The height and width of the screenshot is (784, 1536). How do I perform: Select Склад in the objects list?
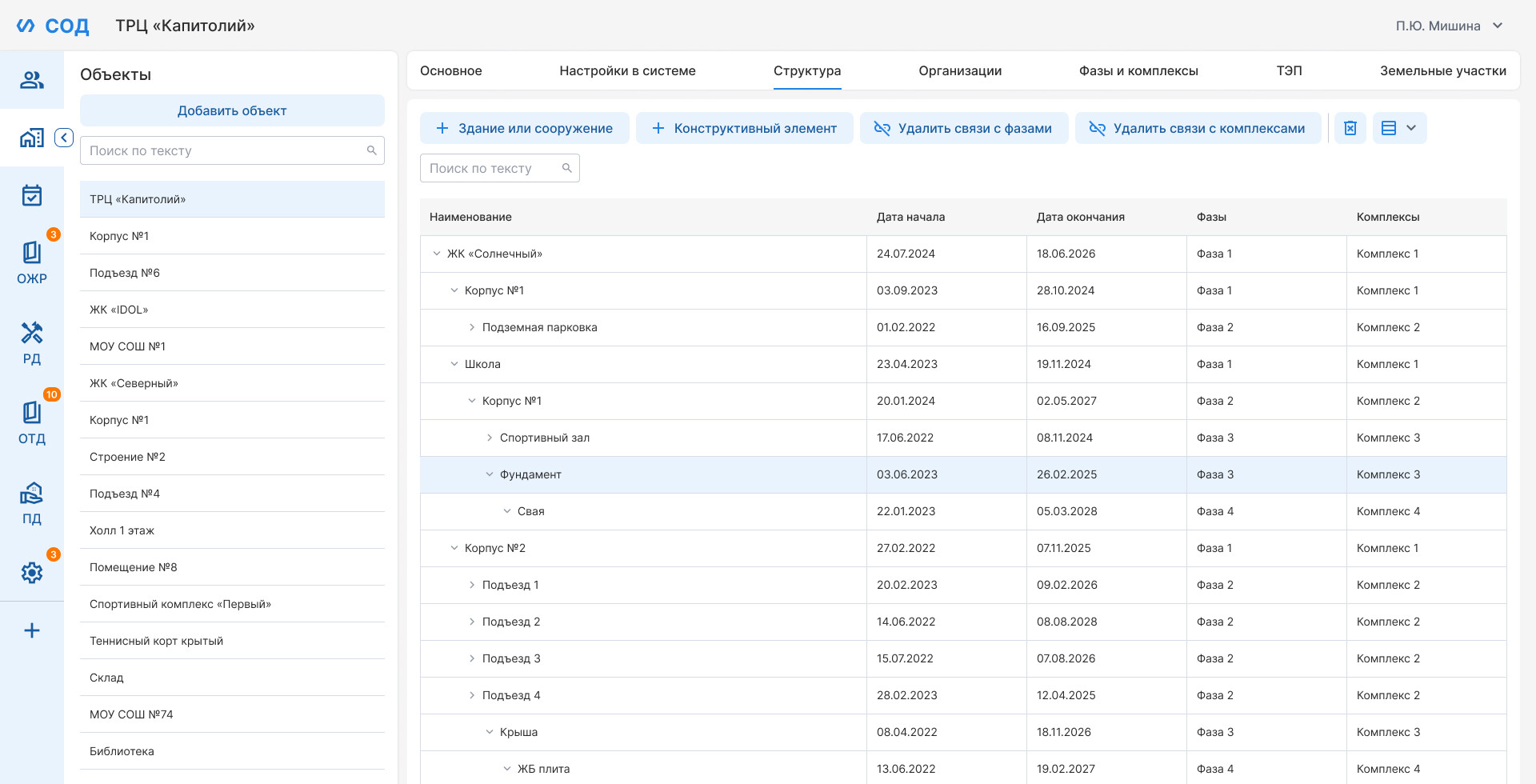(x=232, y=678)
